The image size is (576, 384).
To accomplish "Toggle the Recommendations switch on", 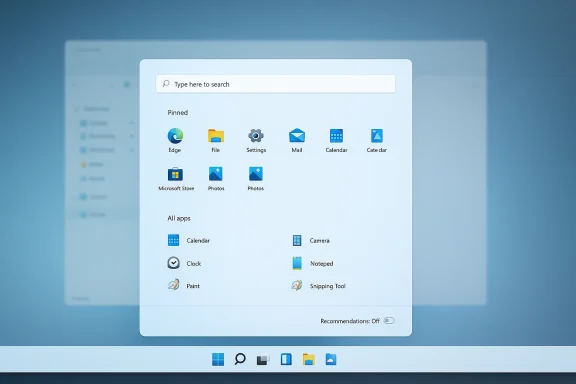I will pos(389,321).
